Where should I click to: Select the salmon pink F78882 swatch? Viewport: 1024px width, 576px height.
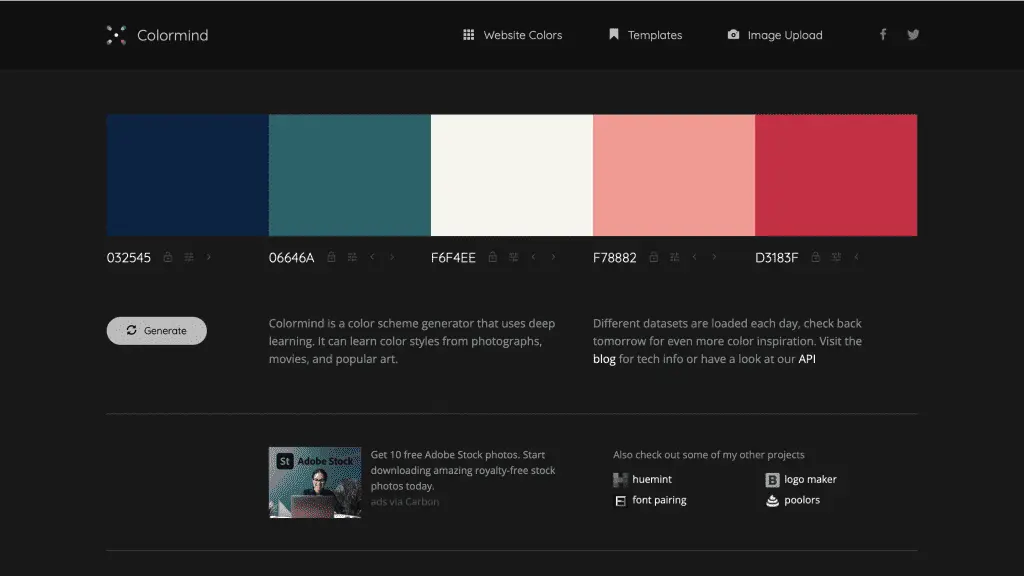click(674, 175)
